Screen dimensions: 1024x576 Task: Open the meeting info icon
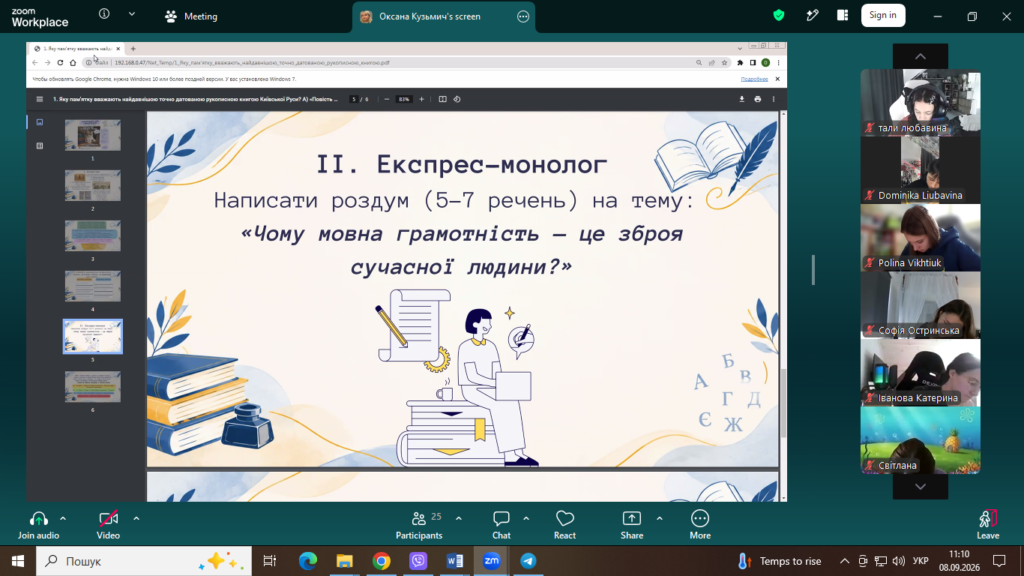(104, 14)
